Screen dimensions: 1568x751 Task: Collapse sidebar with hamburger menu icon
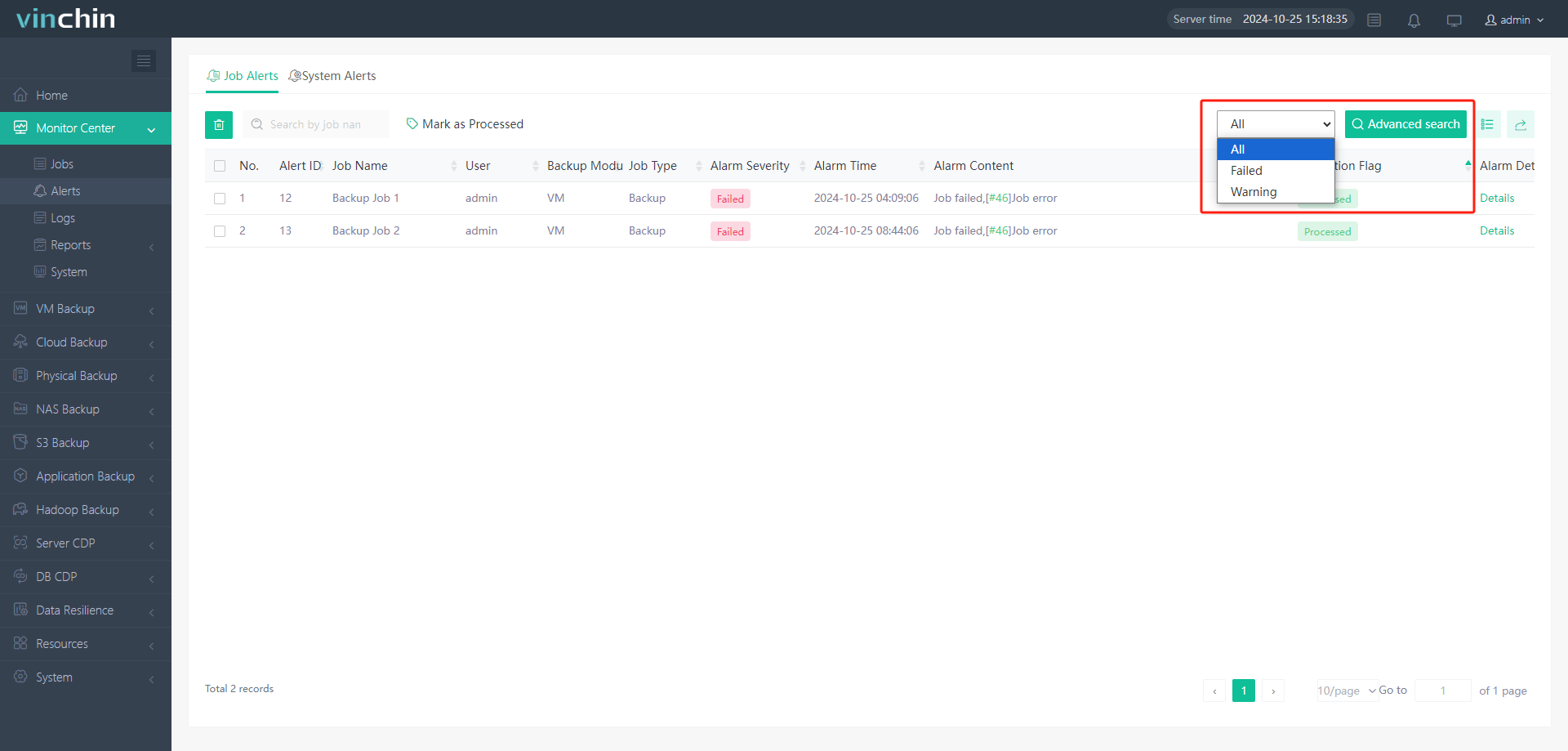(144, 61)
